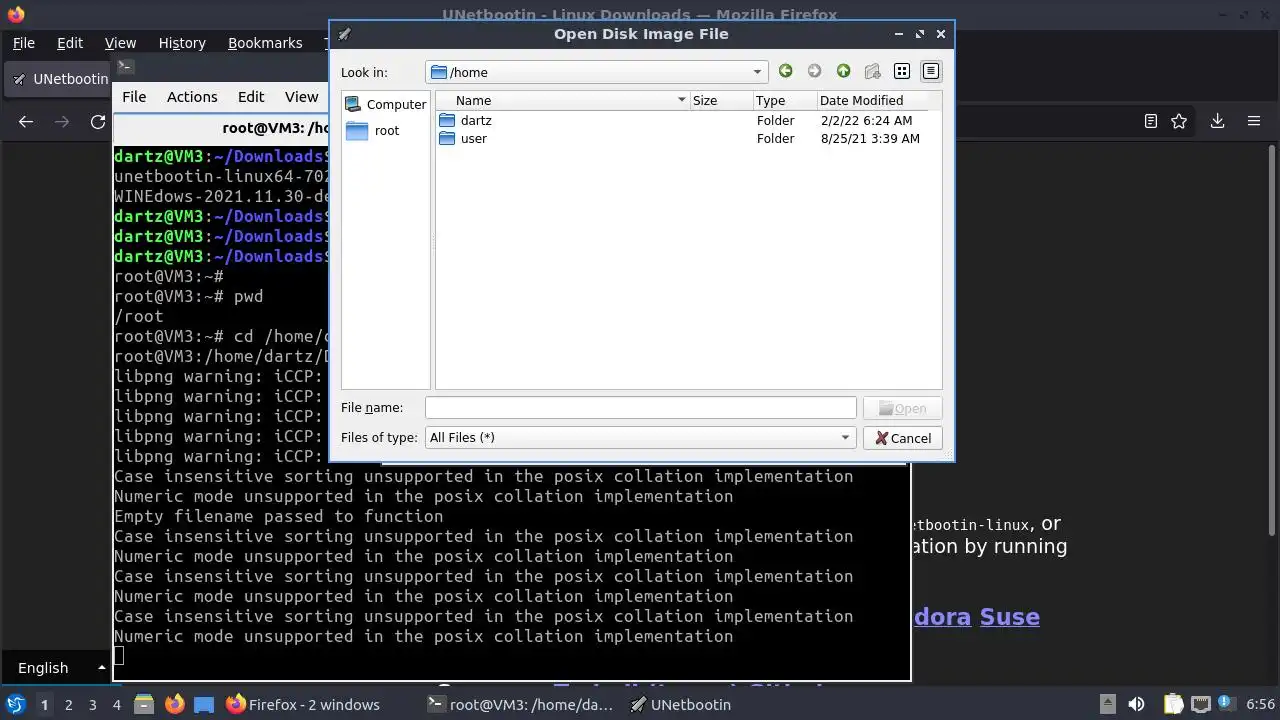Switch file dialog to Detail View
1280x720 pixels.
click(931, 71)
